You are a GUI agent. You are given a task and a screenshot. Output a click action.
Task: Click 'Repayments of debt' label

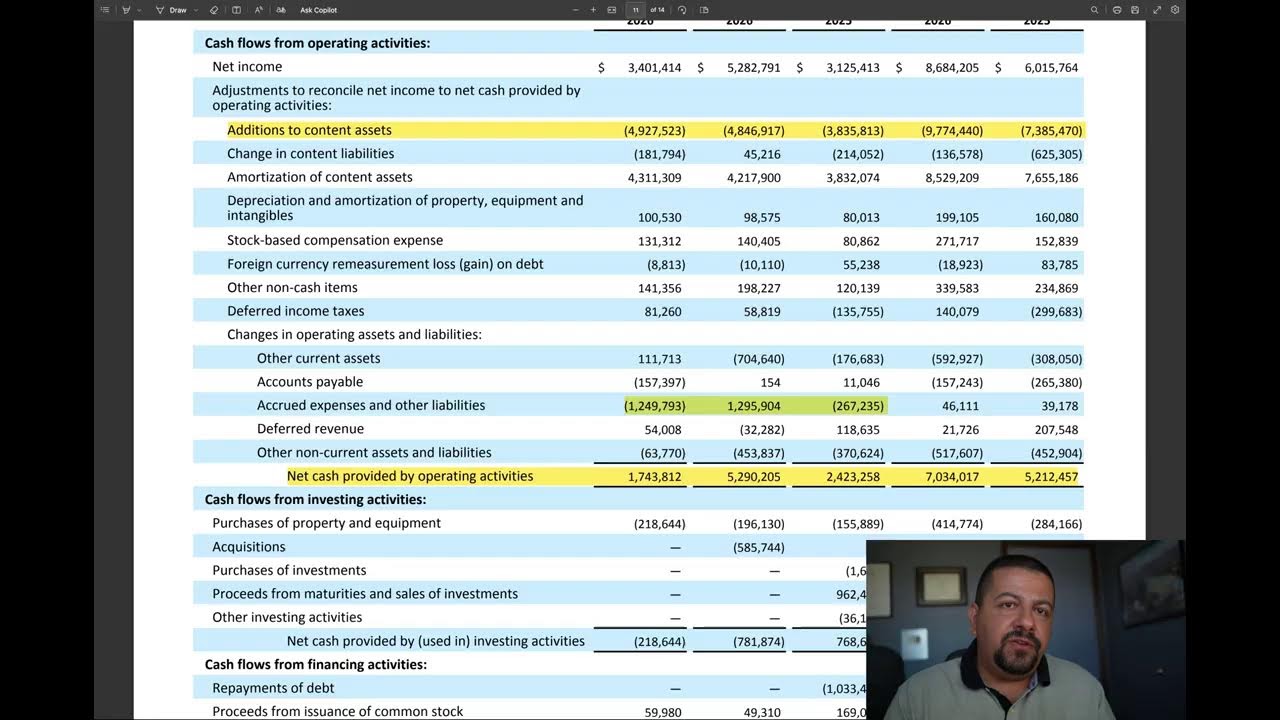273,688
